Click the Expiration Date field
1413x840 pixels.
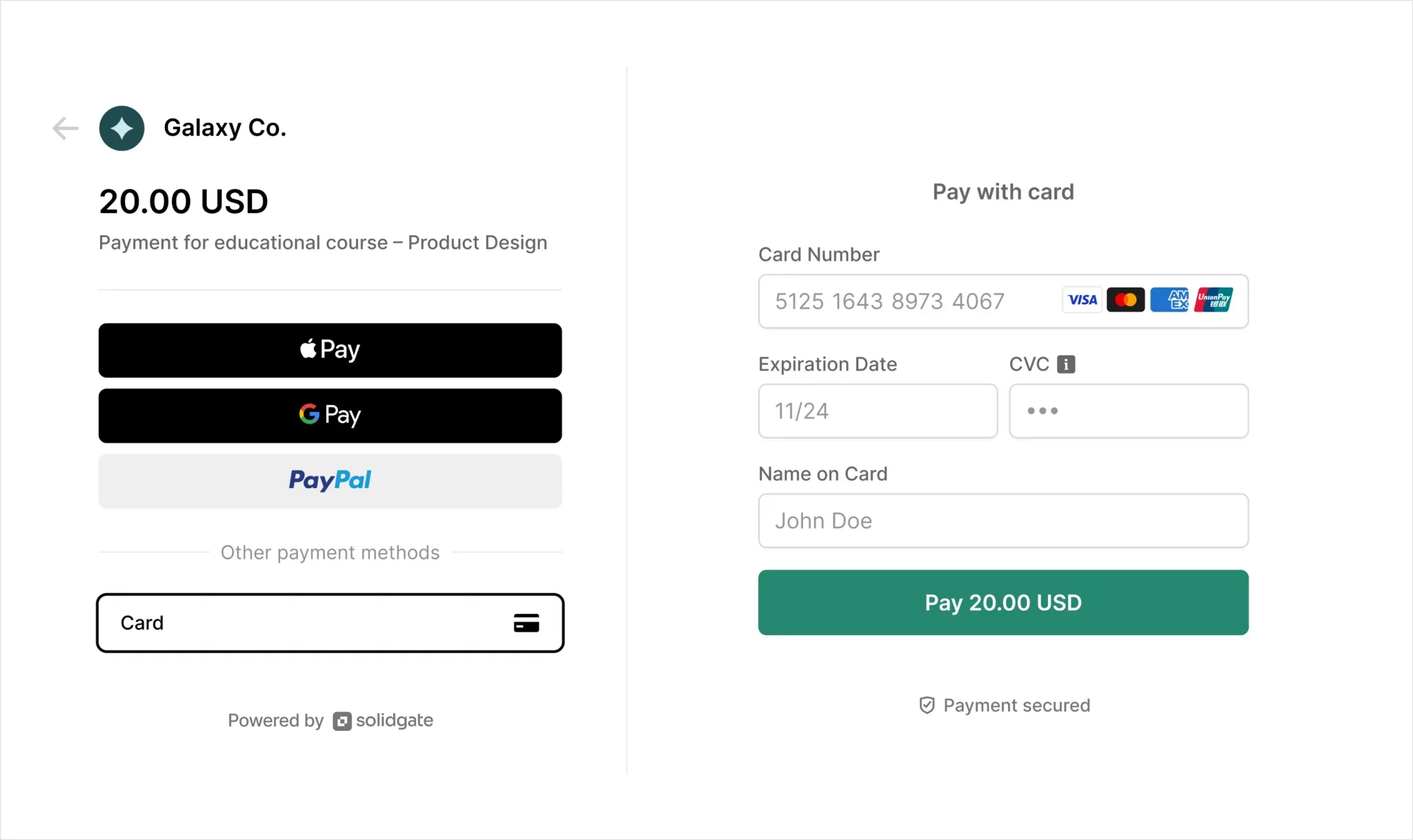pos(877,411)
